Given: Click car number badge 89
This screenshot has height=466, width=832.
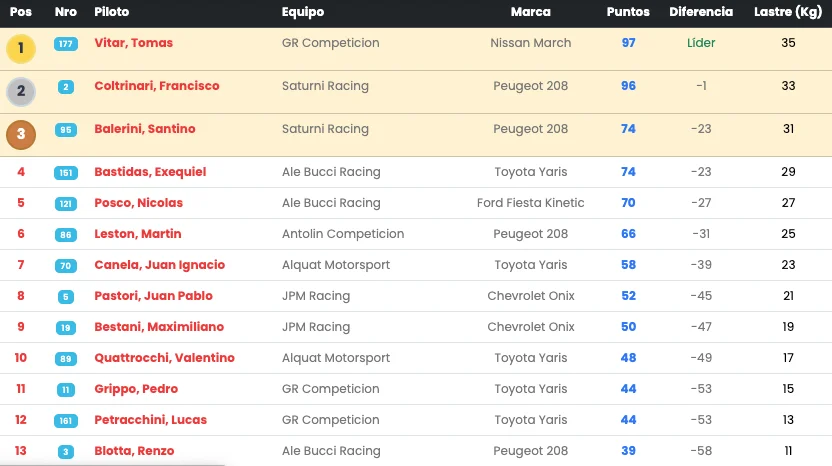Looking at the screenshot, I should [66, 359].
